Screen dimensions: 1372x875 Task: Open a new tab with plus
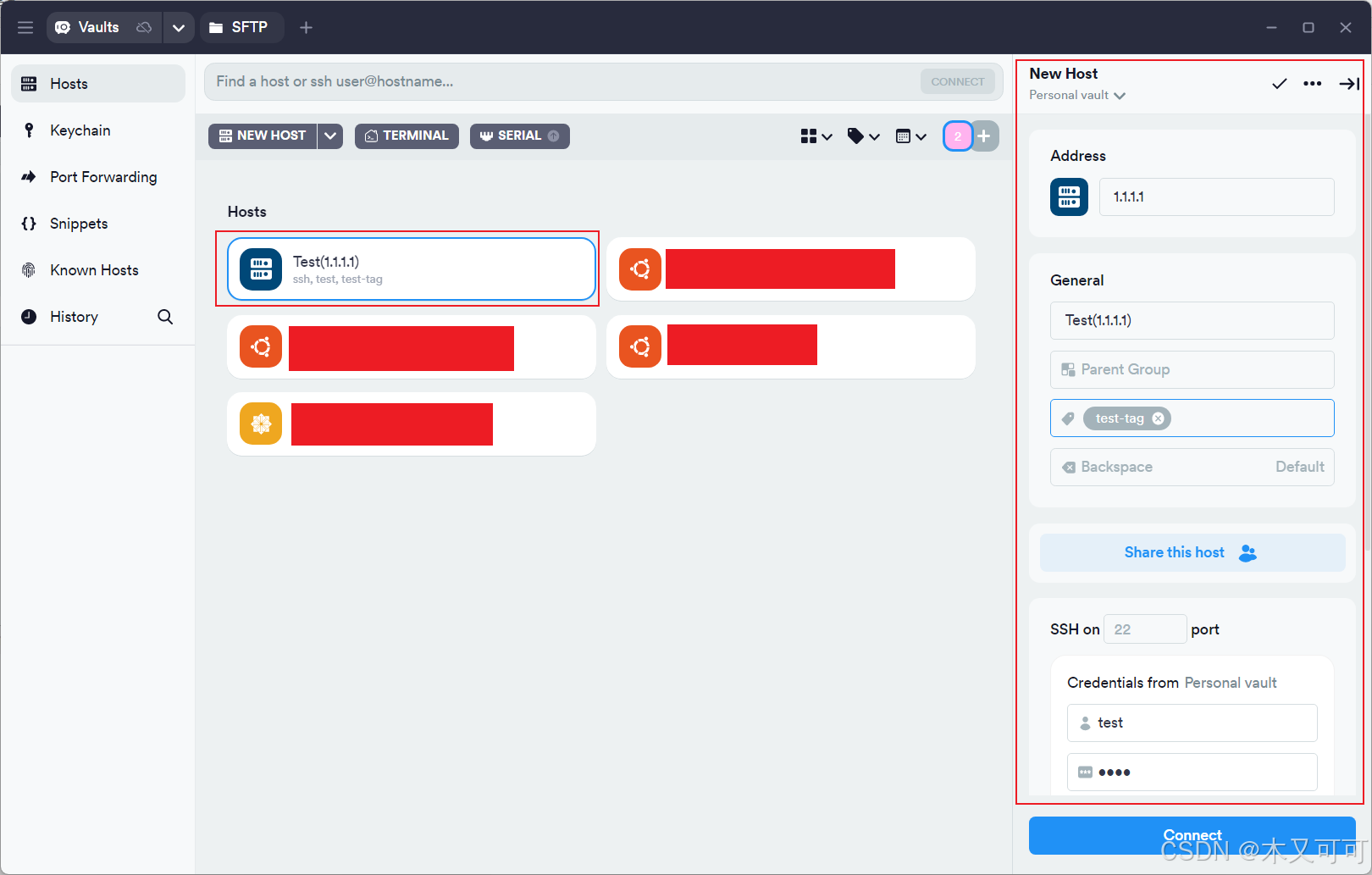click(306, 27)
